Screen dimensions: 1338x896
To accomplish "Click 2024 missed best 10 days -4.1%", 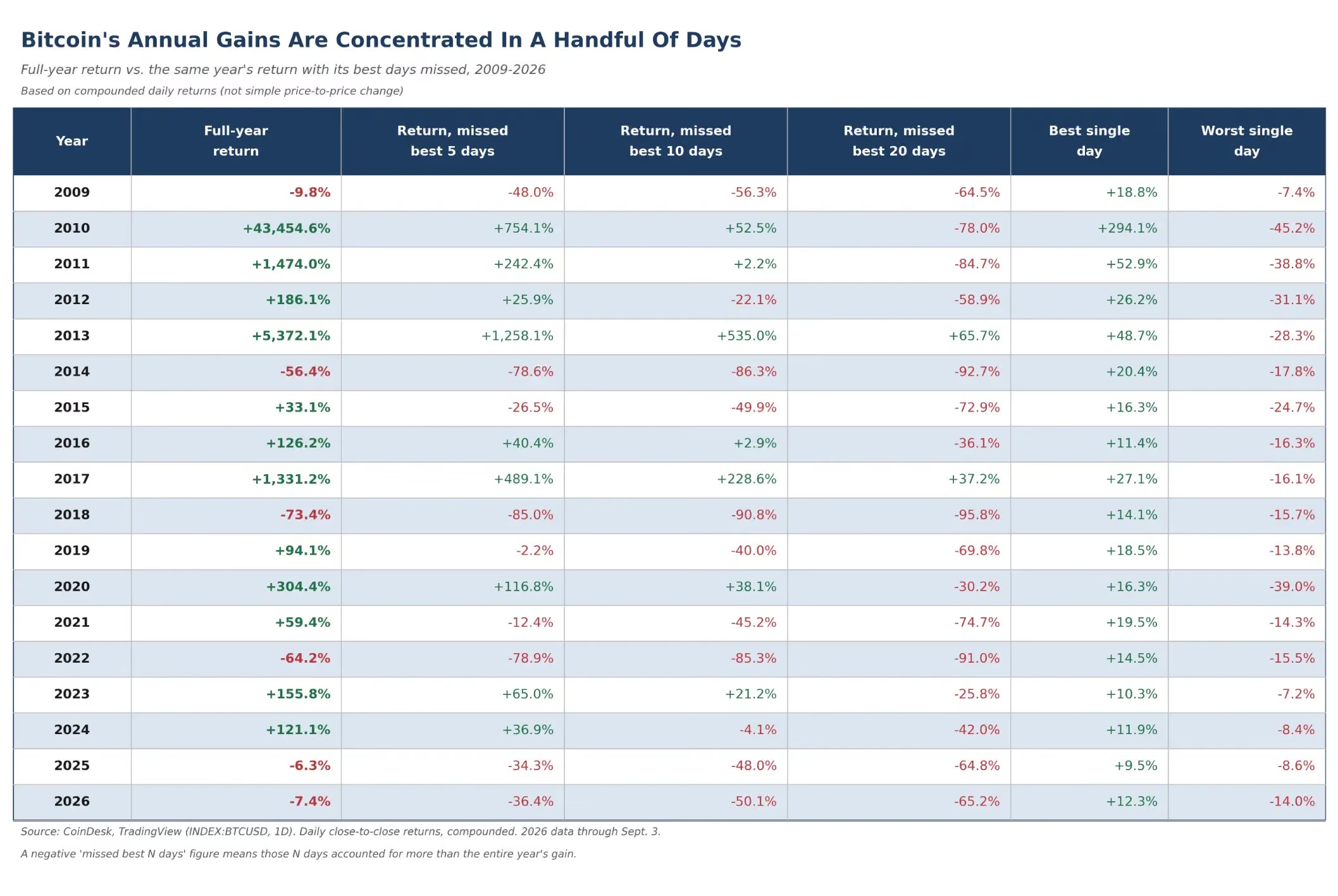I will pyautogui.click(x=758, y=730).
